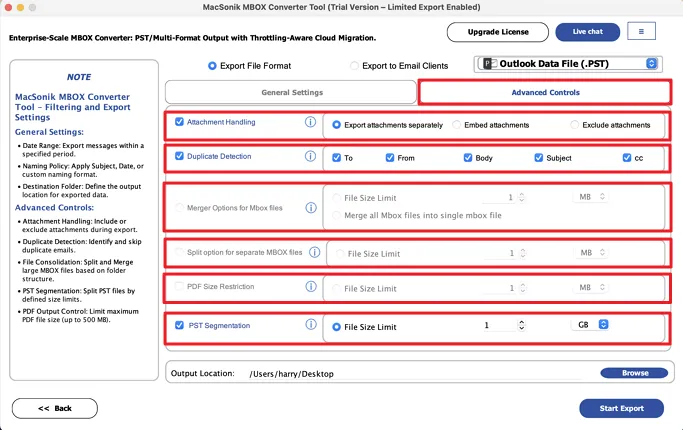Select Split option for separate MBOX files
This screenshot has width=683, height=430.
pyautogui.click(x=179, y=252)
